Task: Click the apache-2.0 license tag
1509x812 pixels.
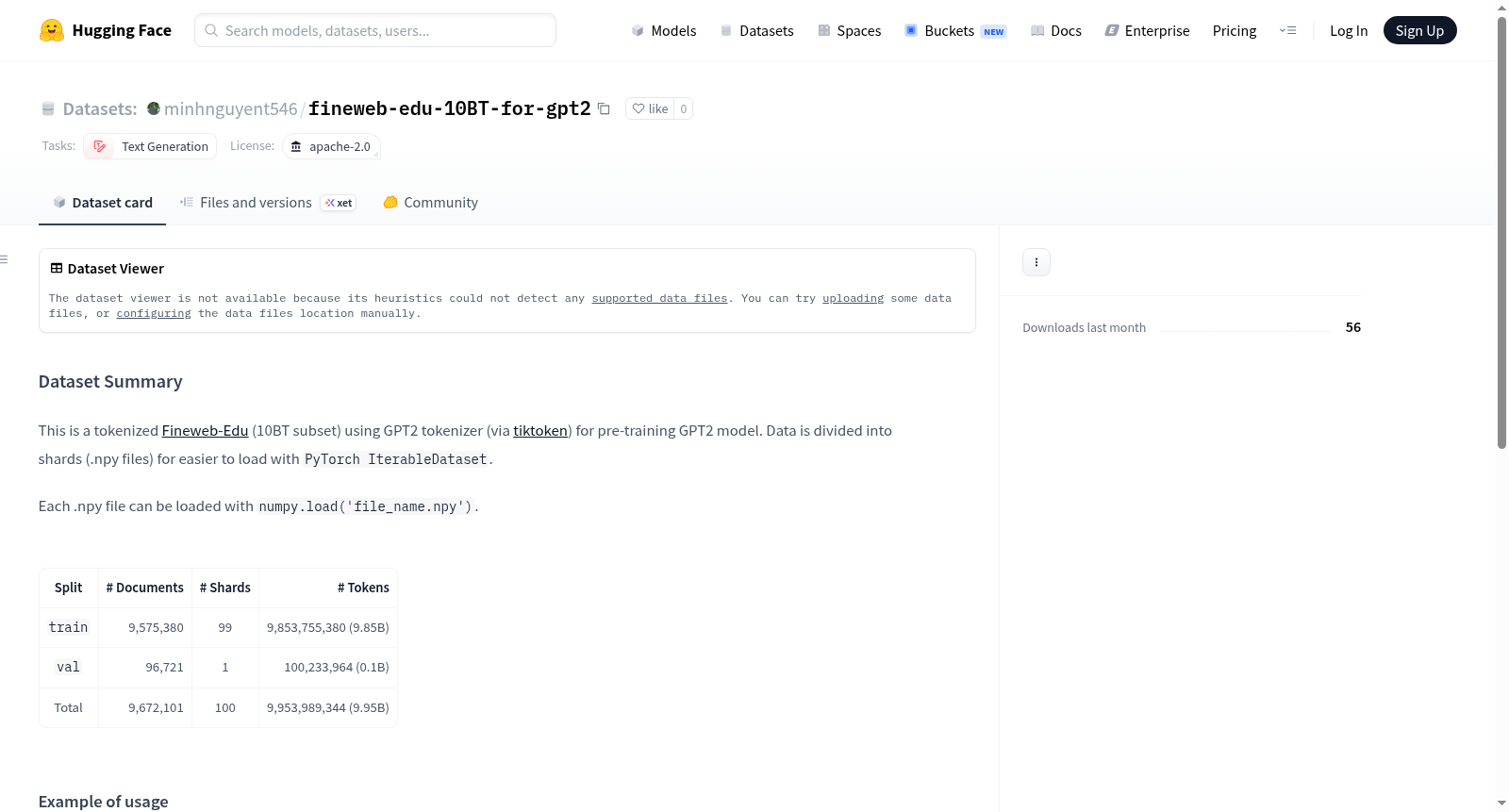Action: 331,146
